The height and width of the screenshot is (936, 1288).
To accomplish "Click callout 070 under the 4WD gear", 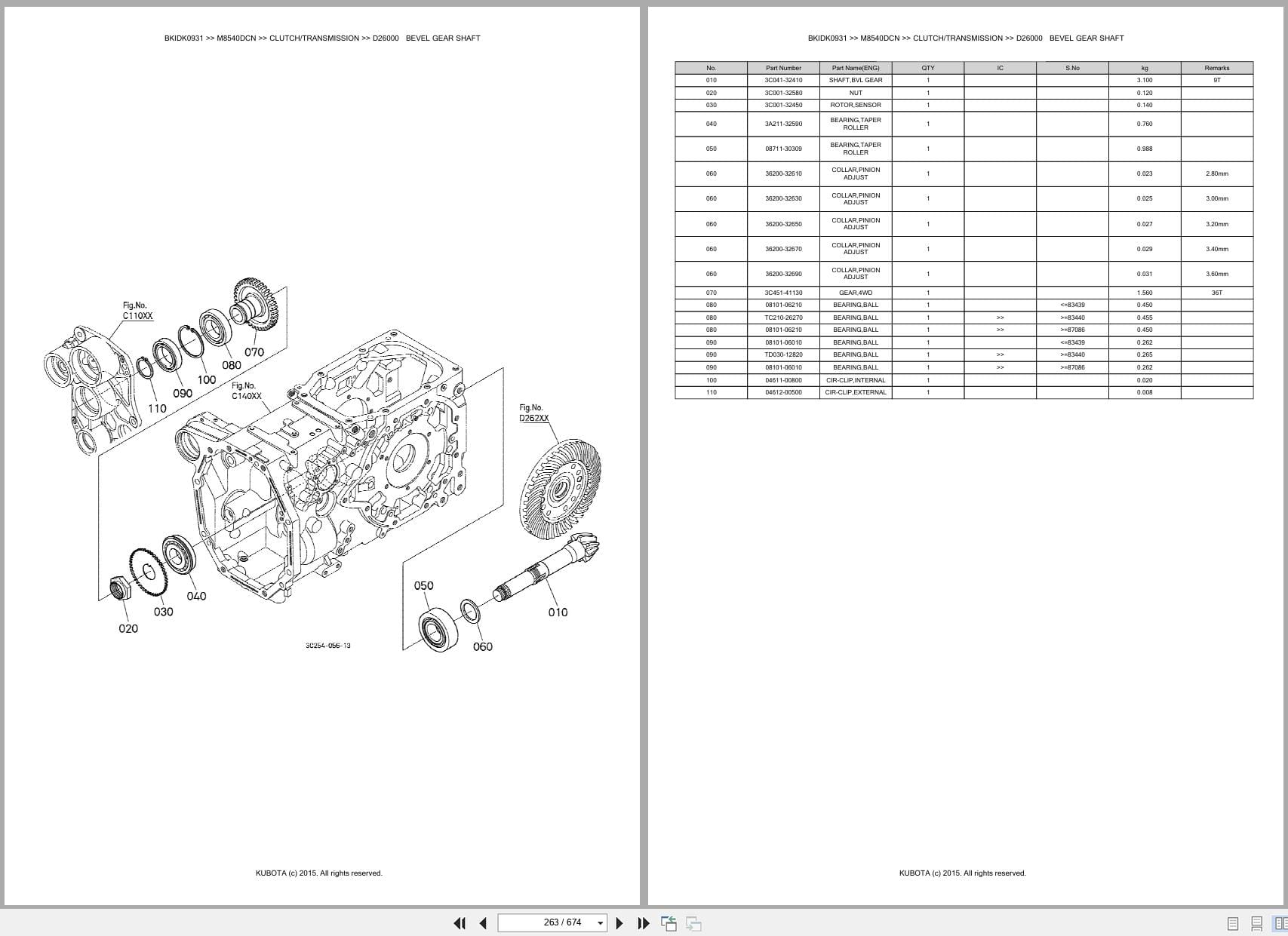I will coord(254,352).
